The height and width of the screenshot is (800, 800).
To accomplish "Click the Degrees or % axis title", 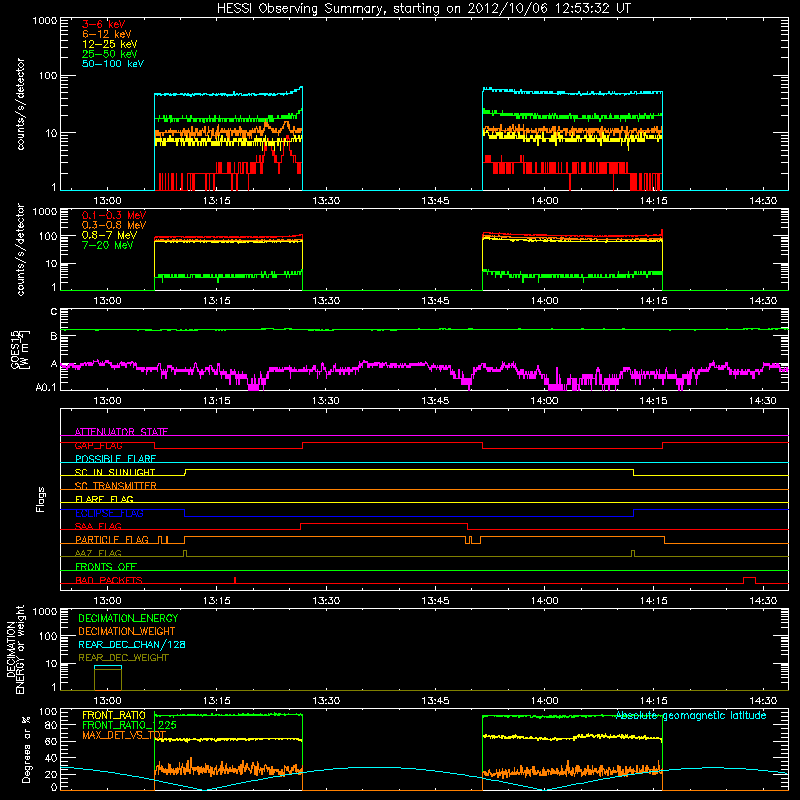I will click(26, 749).
